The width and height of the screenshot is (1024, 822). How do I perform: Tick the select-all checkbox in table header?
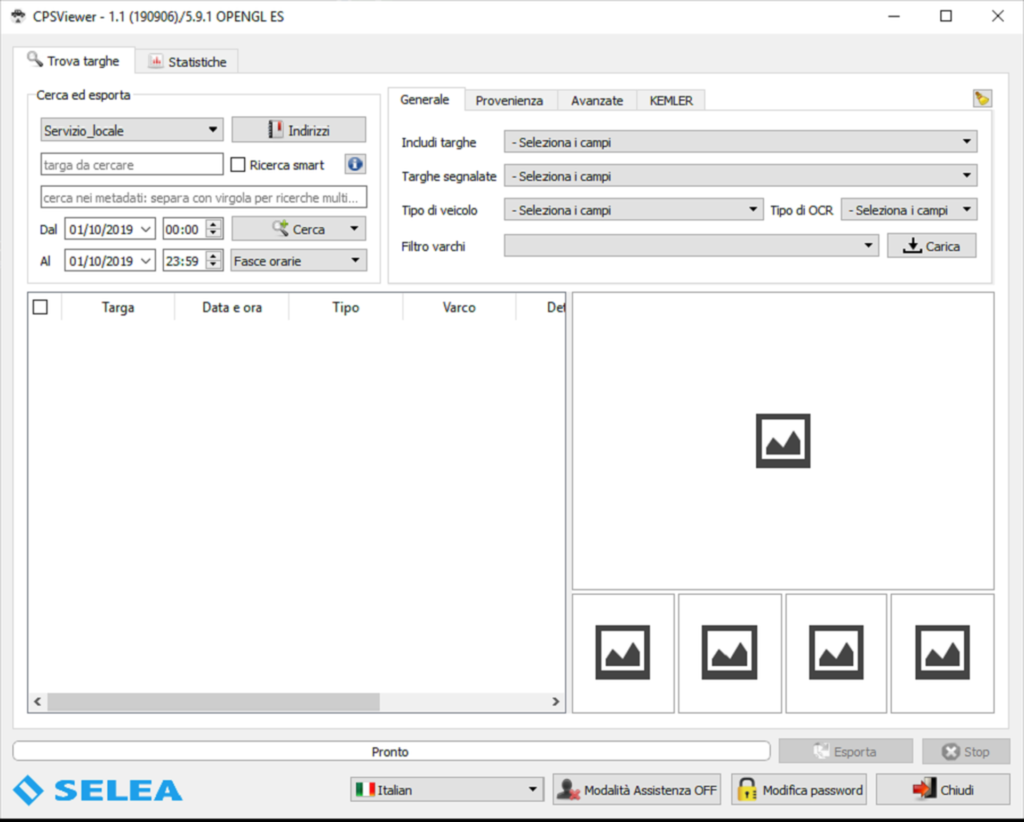(40, 307)
